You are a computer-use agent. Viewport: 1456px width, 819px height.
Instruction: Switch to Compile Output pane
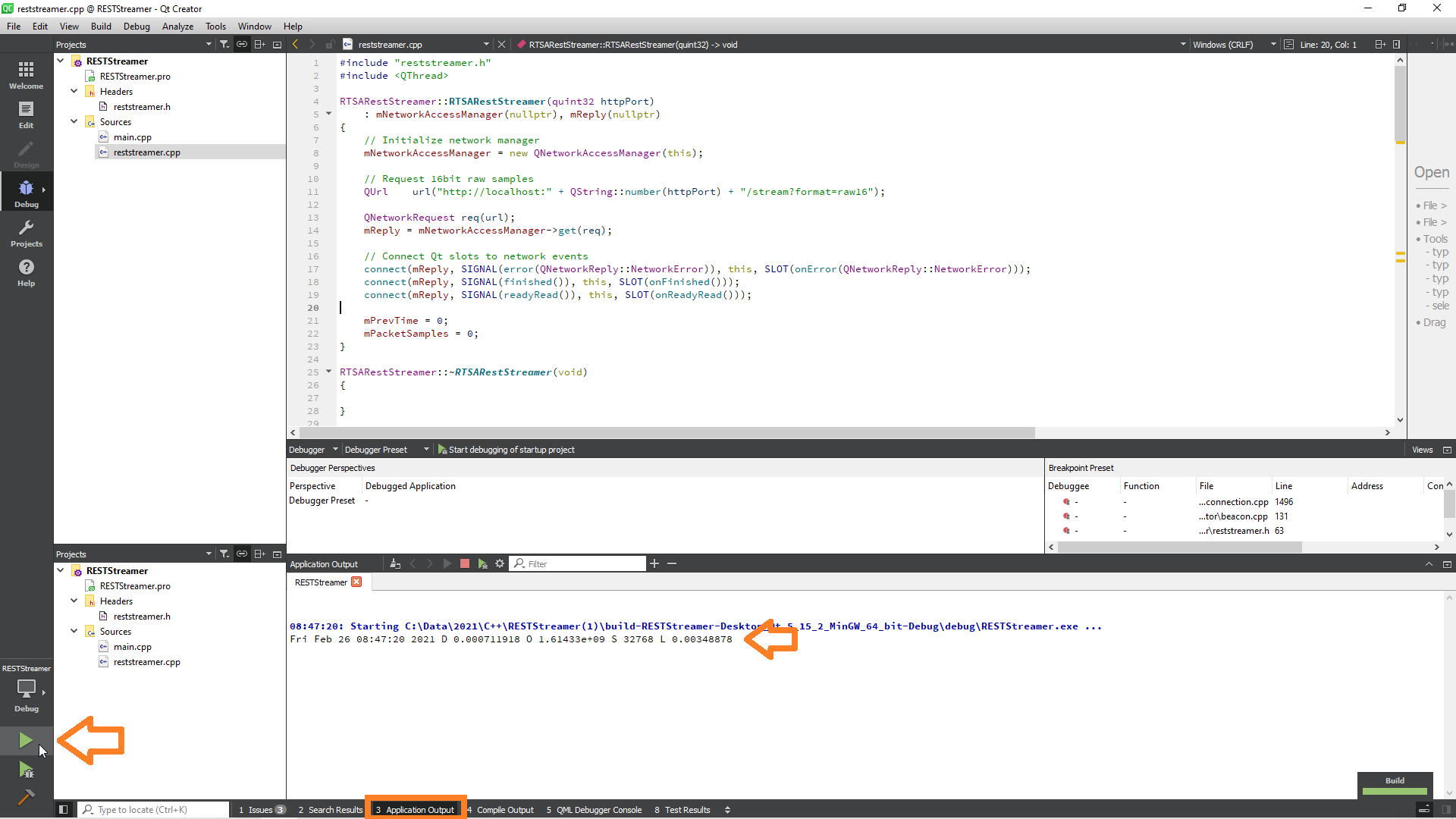500,809
